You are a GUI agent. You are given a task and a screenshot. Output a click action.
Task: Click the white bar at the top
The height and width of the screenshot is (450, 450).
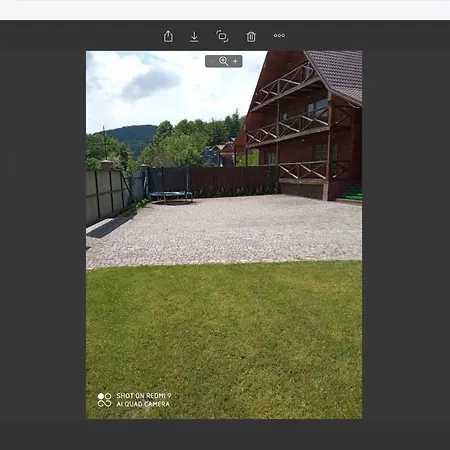click(225, 10)
